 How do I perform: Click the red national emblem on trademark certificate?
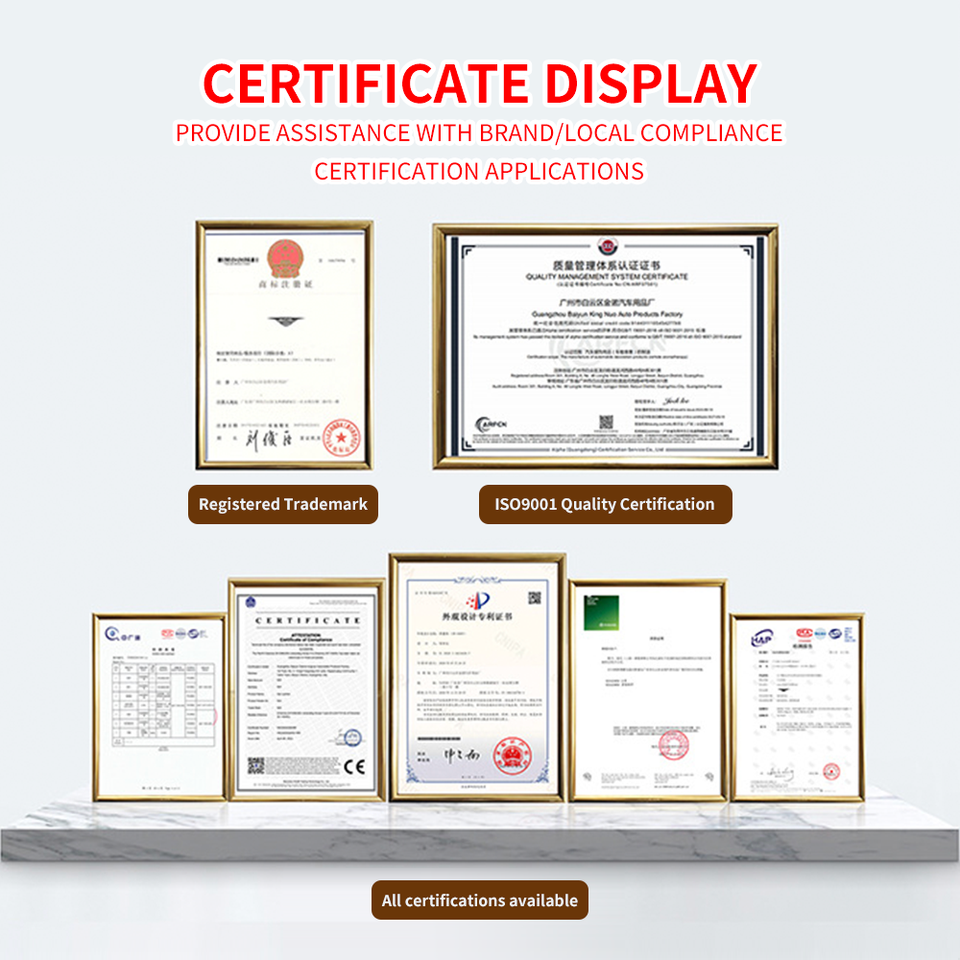pos(285,258)
